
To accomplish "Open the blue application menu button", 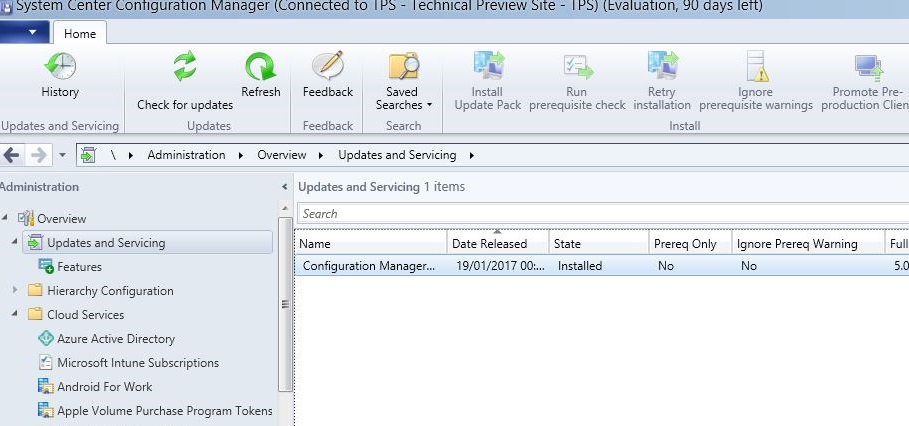I will point(24,33).
